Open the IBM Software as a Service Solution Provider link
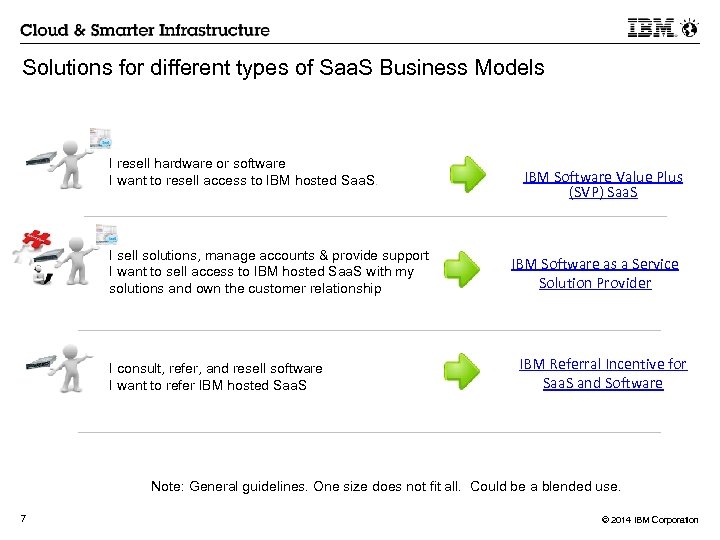The width and height of the screenshot is (720, 540). (594, 273)
